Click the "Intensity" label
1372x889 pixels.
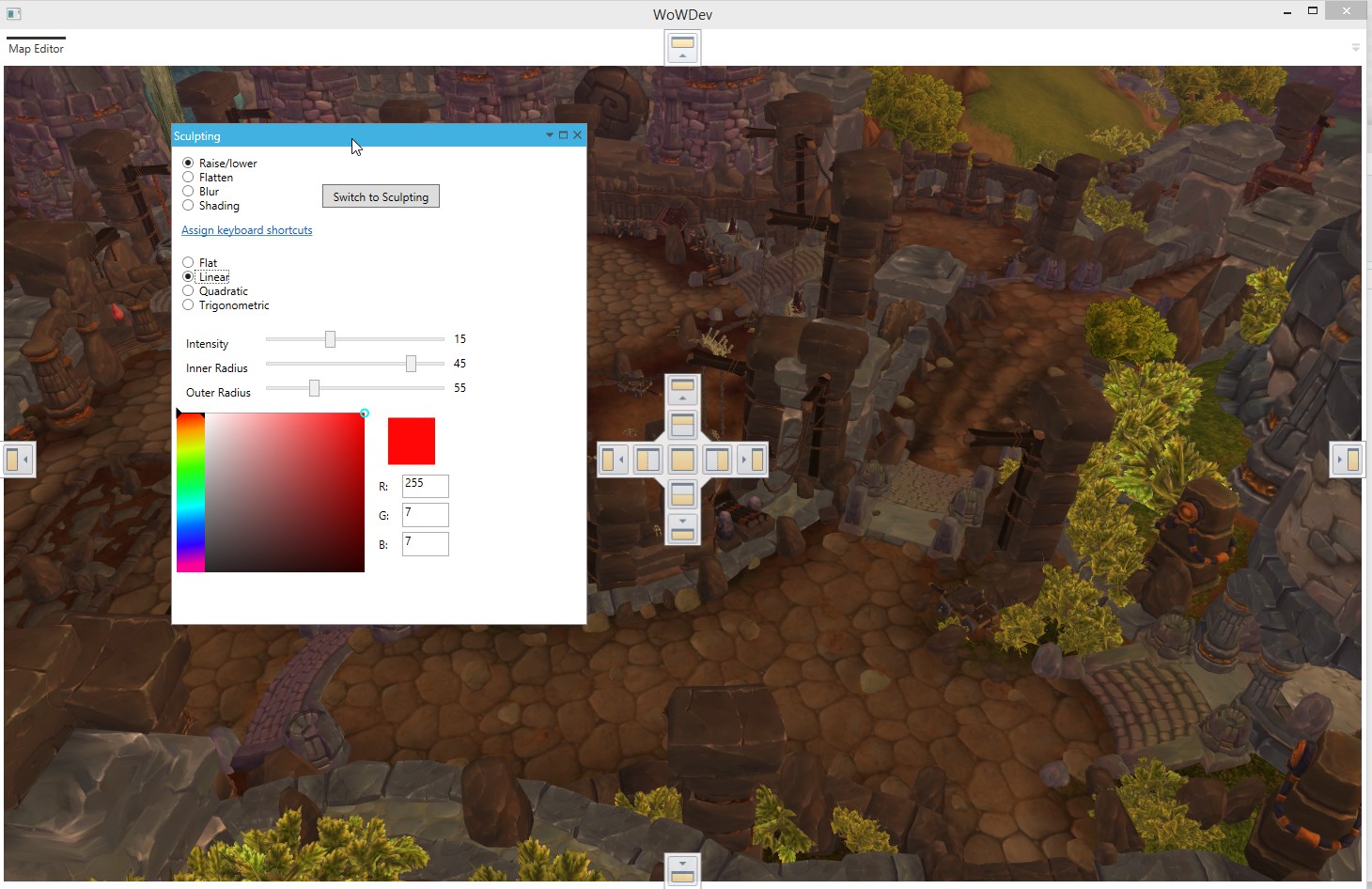(207, 344)
